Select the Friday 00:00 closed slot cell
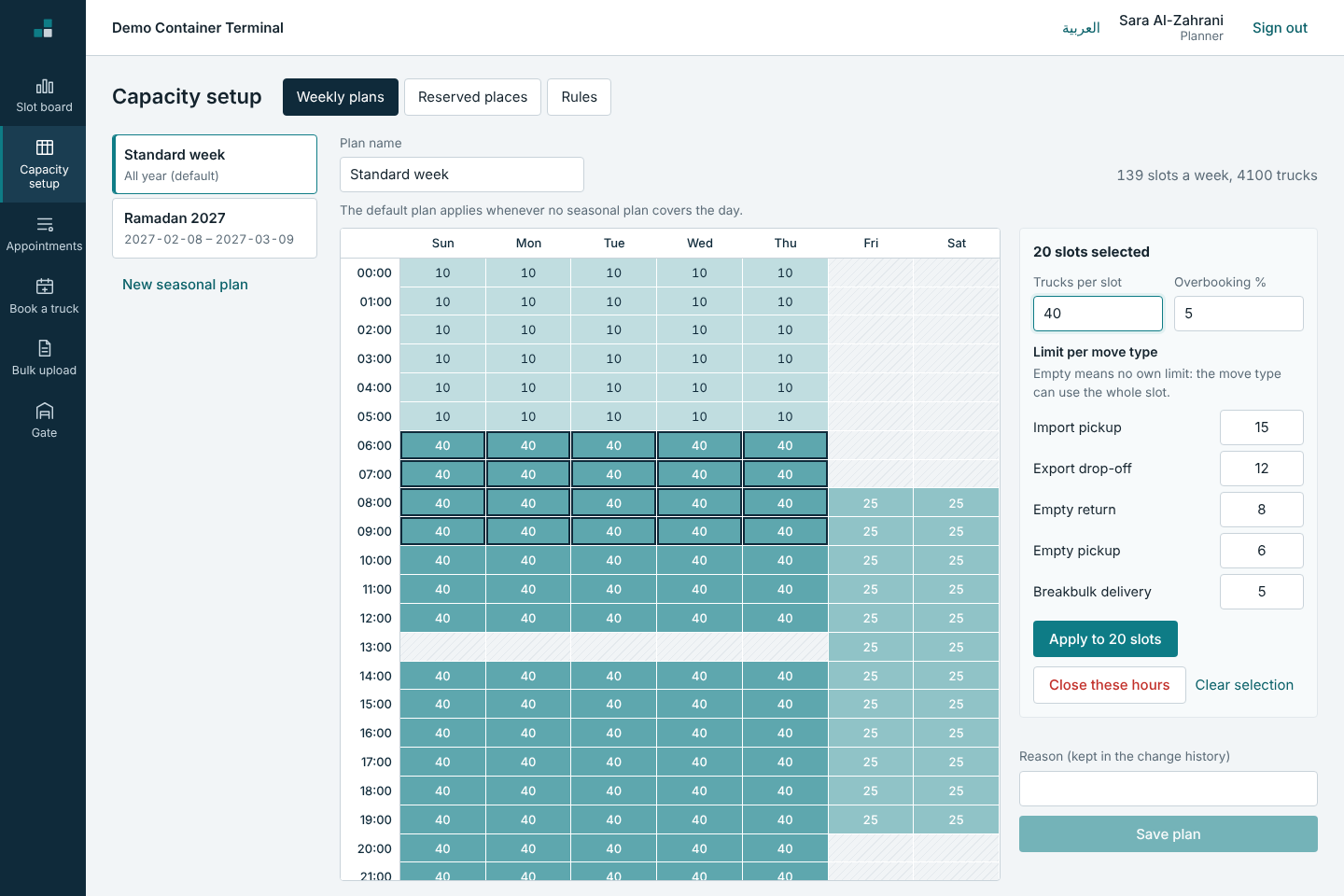The height and width of the screenshot is (896, 1344). coord(871,273)
